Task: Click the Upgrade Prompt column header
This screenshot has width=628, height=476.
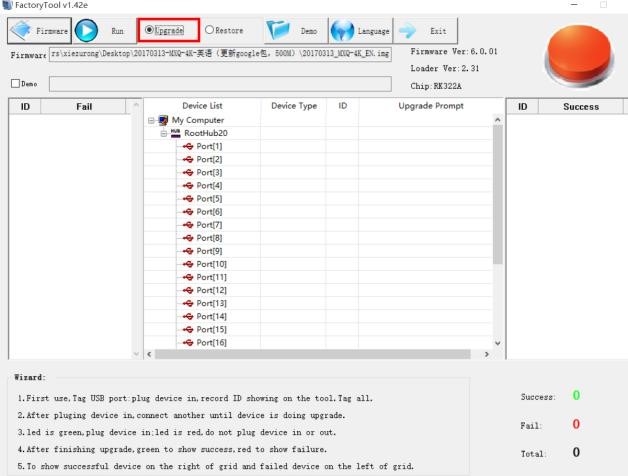Action: pyautogui.click(x=431, y=106)
